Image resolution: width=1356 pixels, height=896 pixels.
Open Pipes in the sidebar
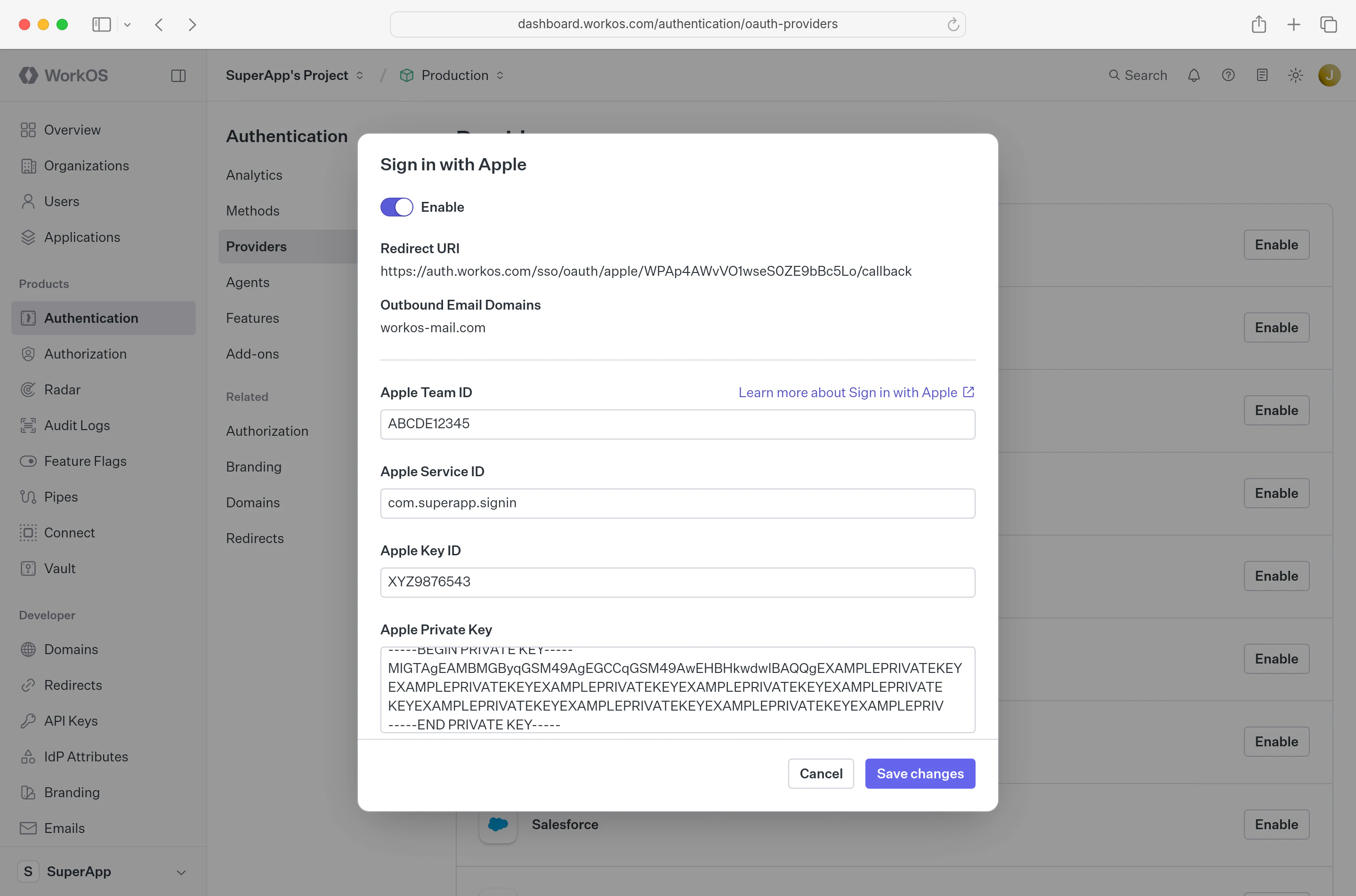click(104, 497)
